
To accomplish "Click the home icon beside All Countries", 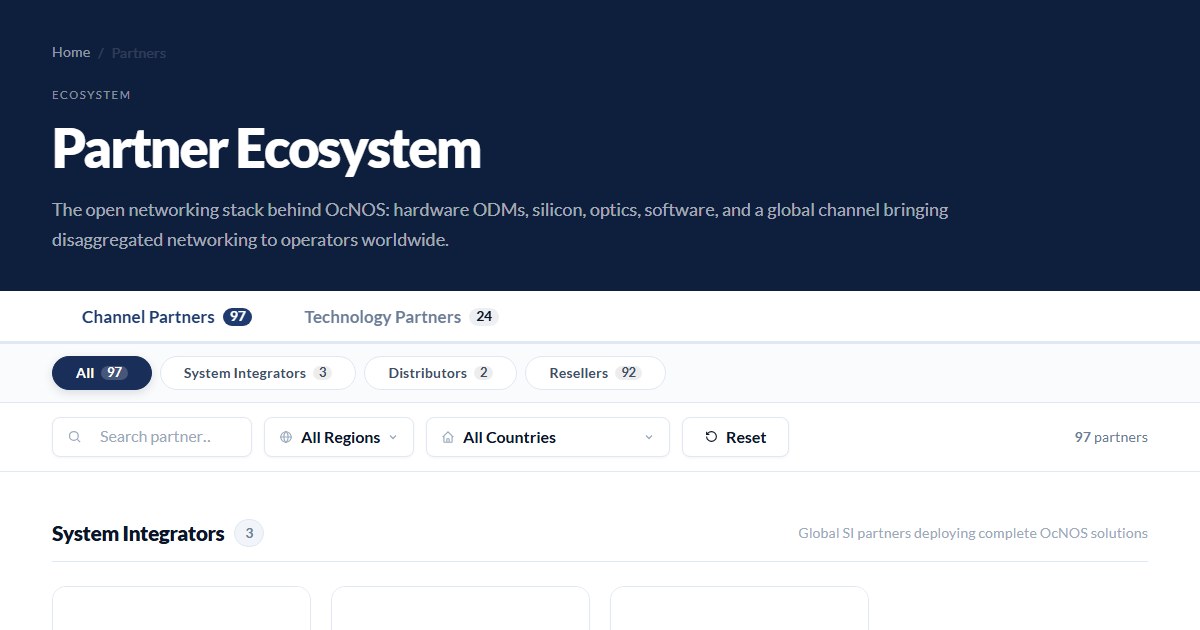I will (448, 437).
